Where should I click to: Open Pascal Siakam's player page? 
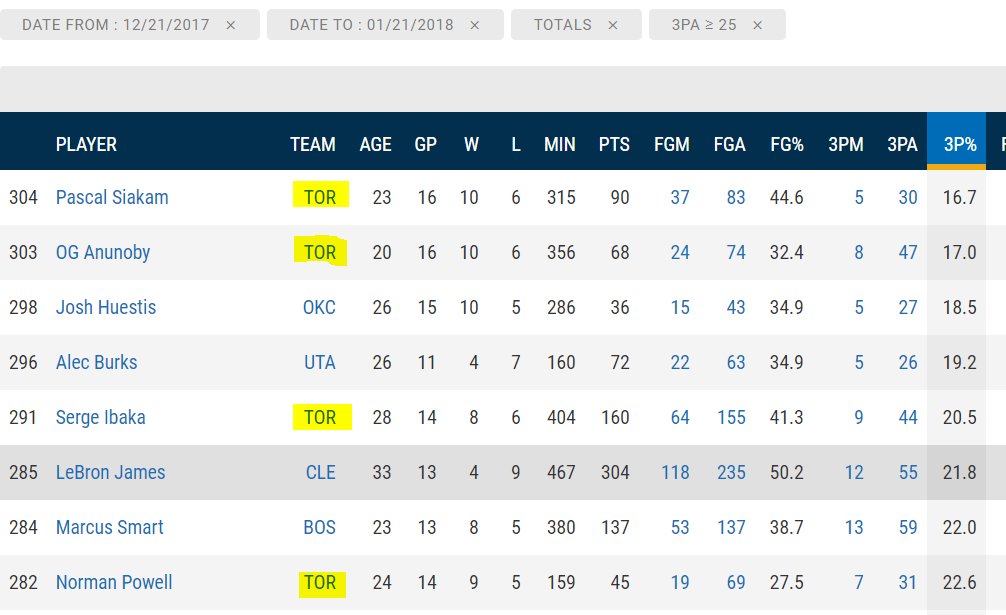(x=112, y=197)
